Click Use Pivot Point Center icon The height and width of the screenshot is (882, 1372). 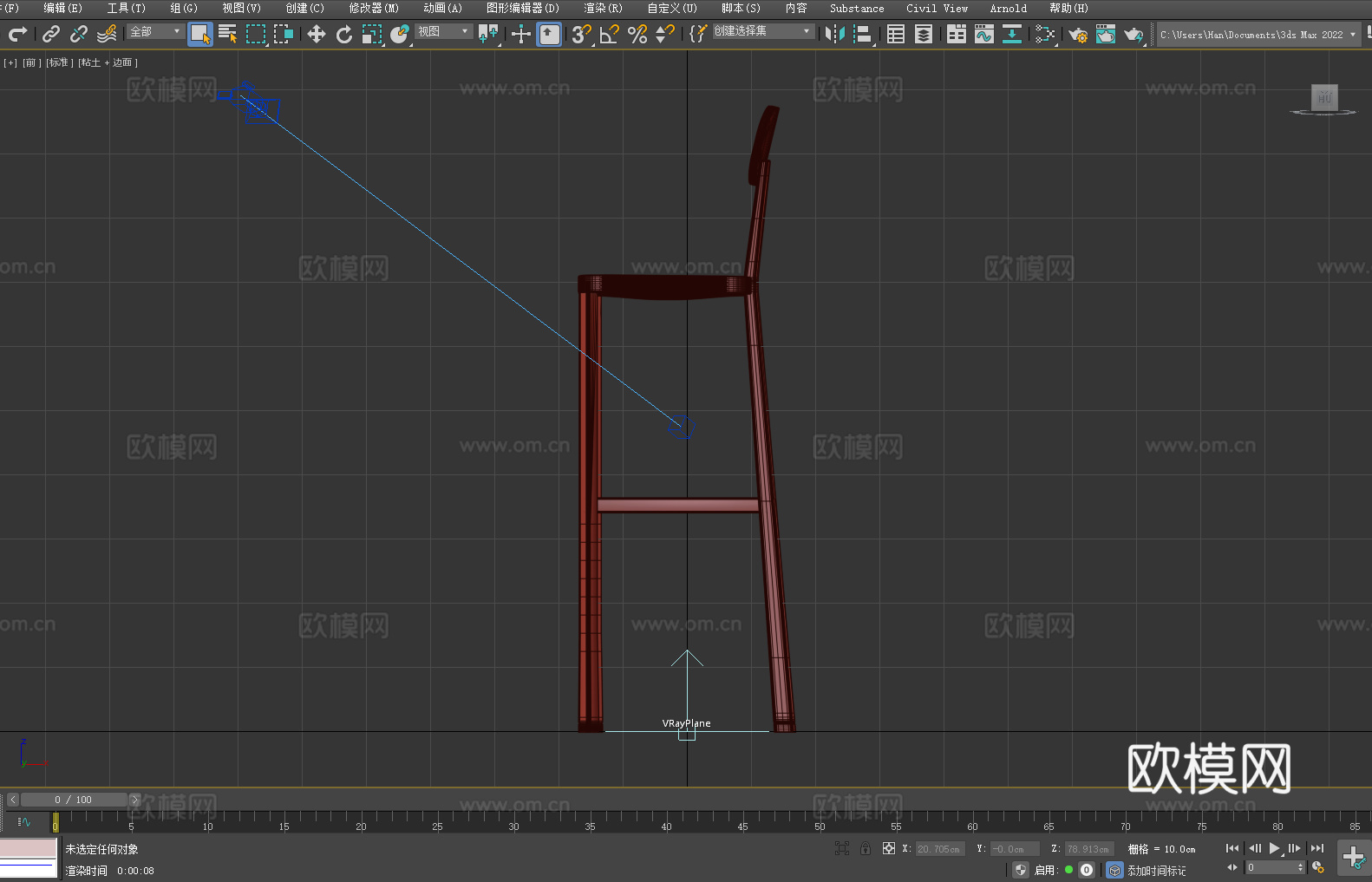pyautogui.click(x=488, y=34)
